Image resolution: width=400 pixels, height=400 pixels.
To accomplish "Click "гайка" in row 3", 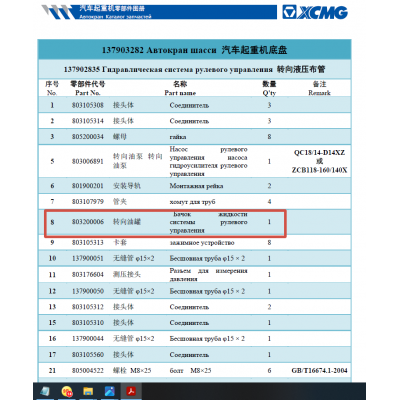I will coord(178,137).
